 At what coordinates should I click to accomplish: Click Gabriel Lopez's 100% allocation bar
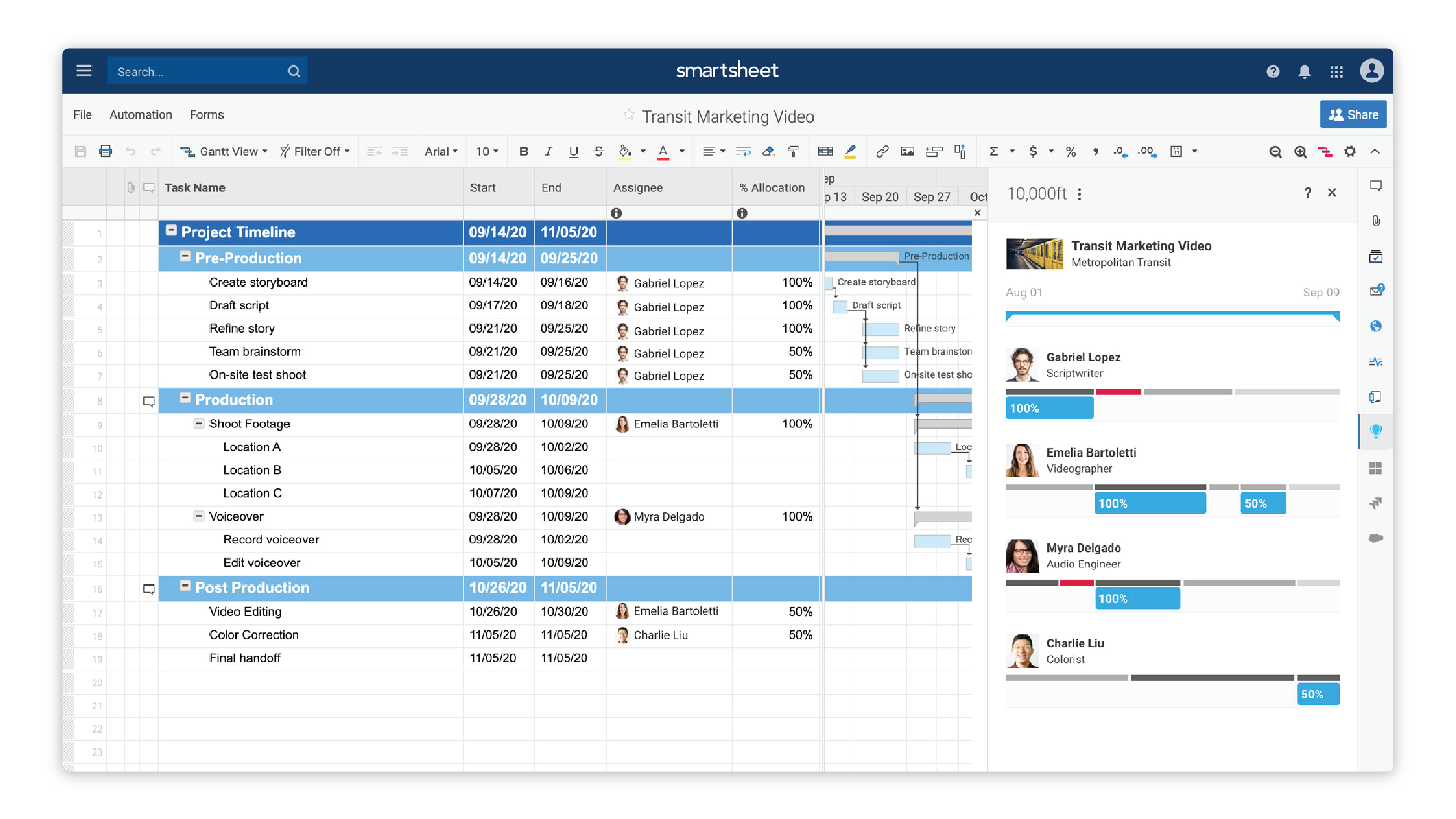click(x=1048, y=408)
